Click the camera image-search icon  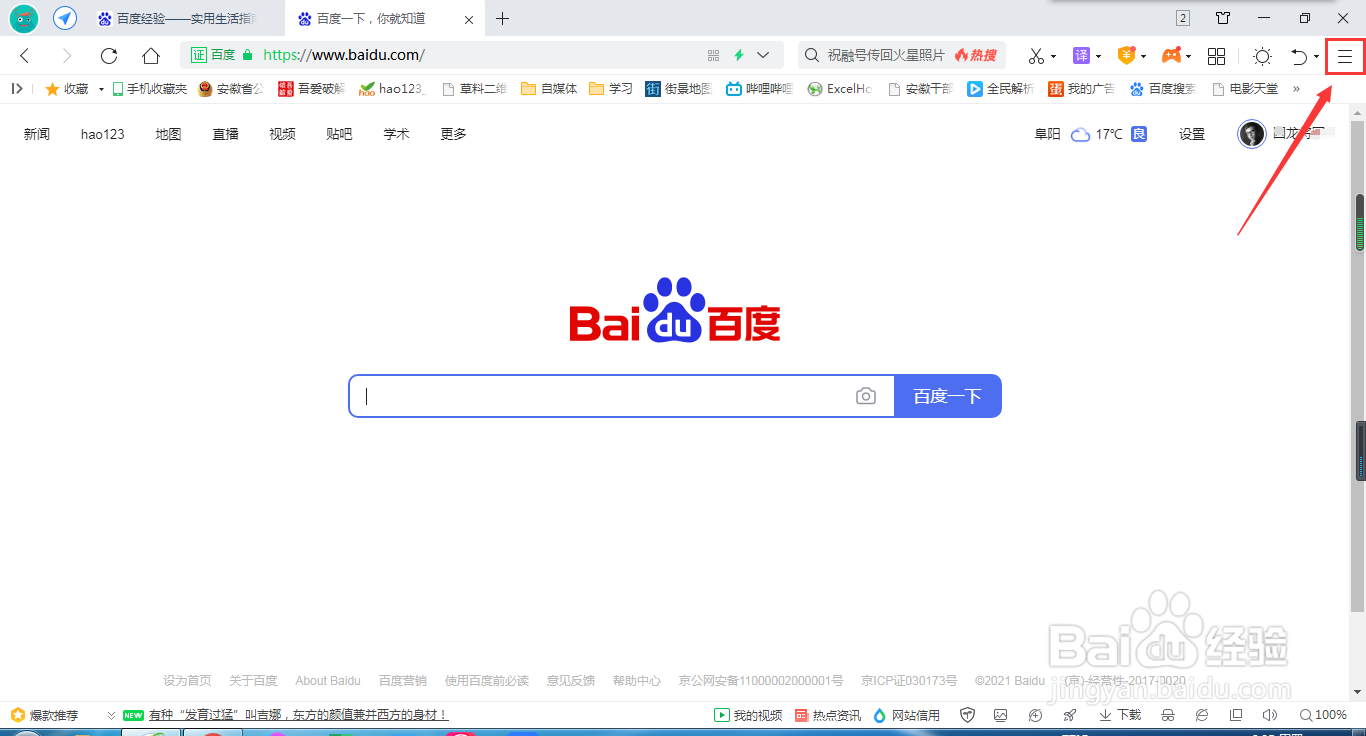coord(866,397)
